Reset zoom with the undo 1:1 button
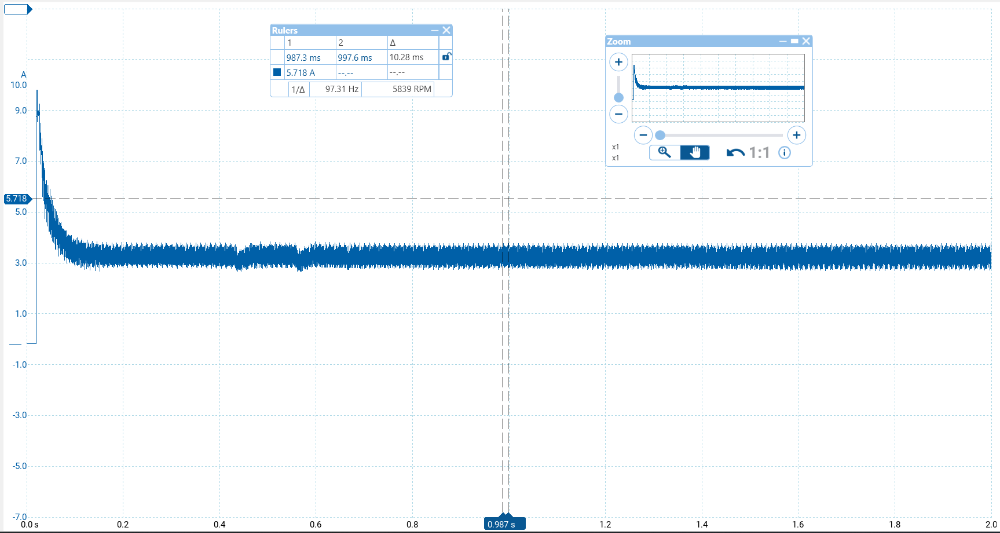1000x533 pixels. (748, 153)
